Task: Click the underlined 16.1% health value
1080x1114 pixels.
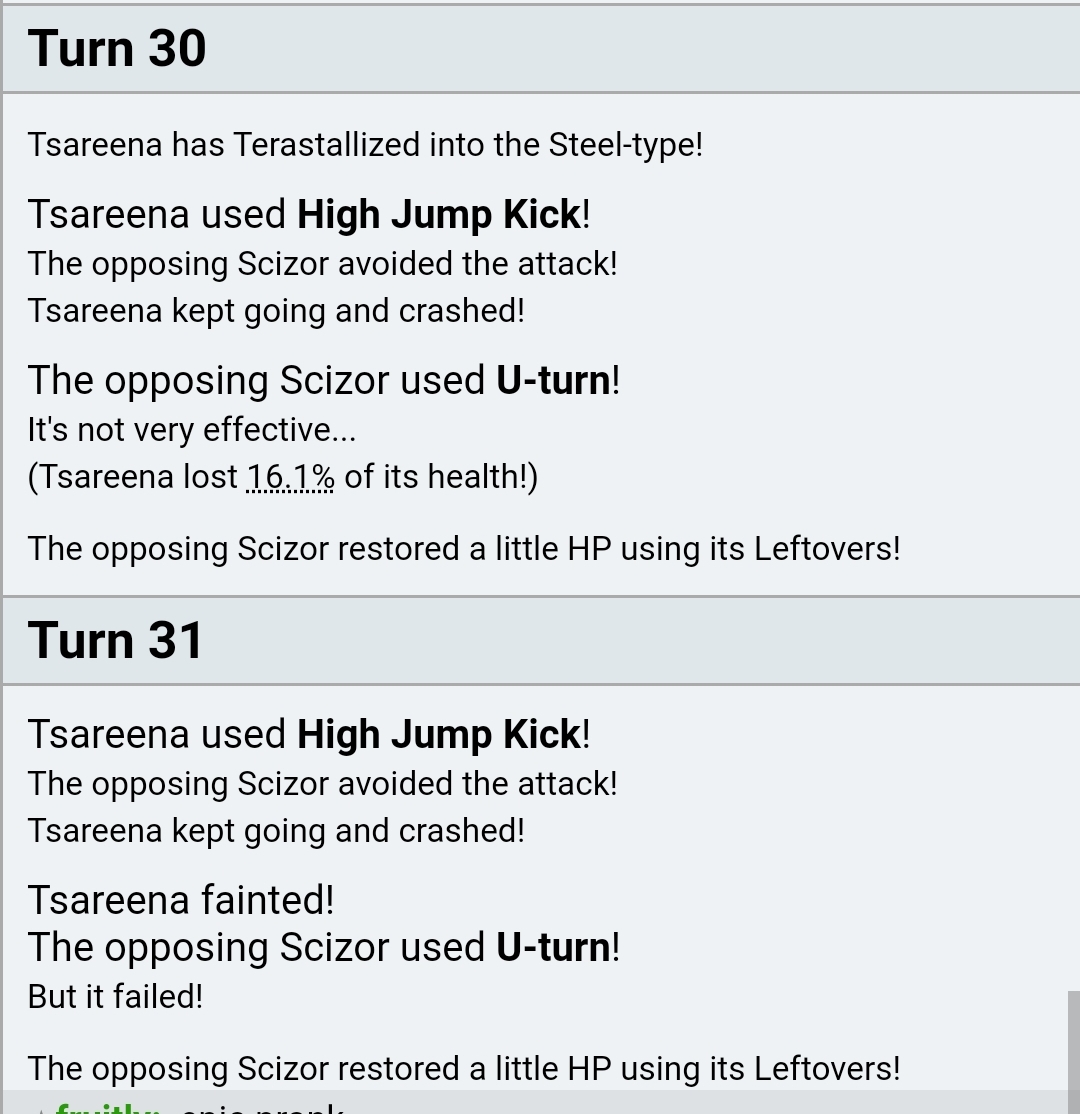Action: coord(291,477)
